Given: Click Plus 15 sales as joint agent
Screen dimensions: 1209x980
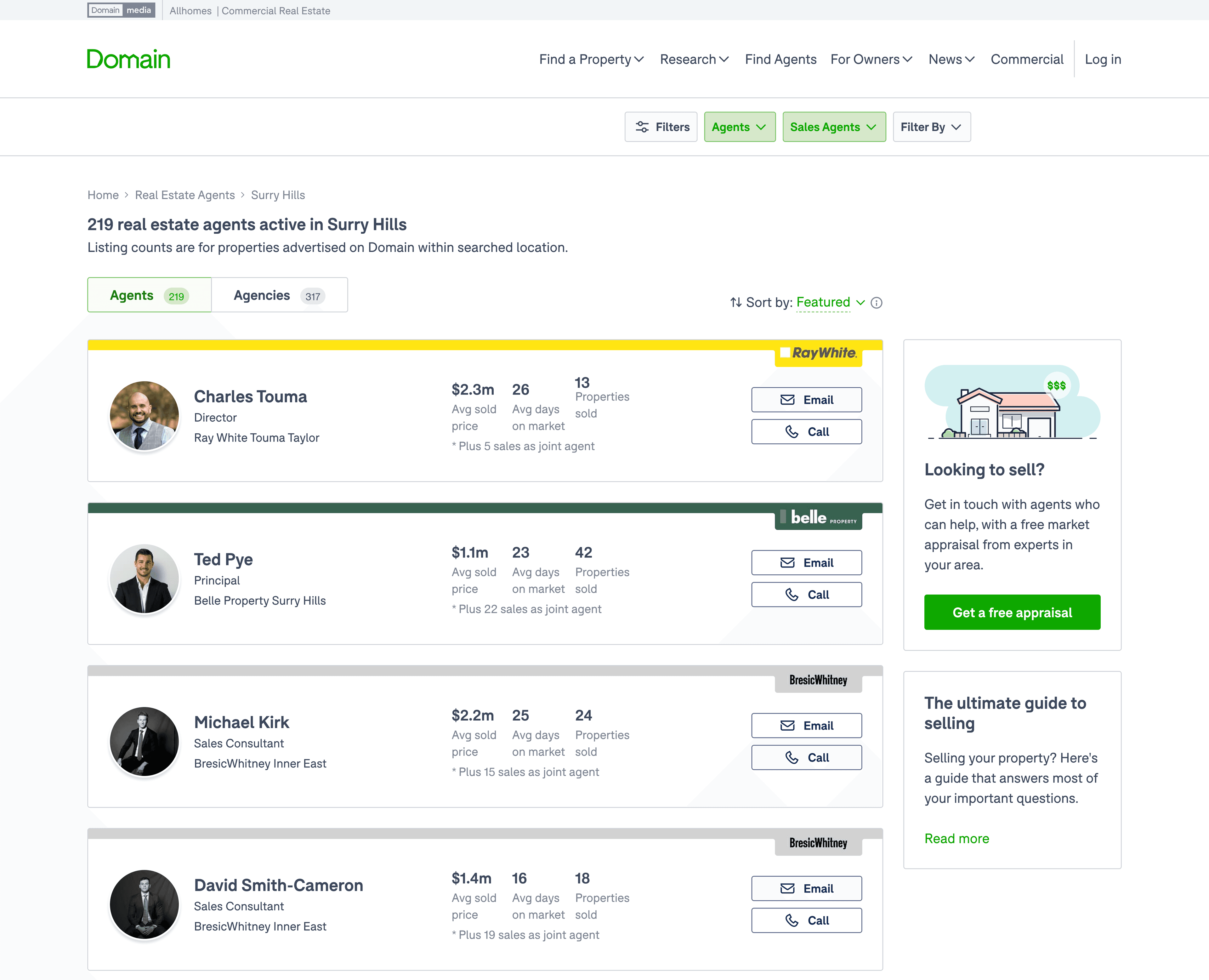Looking at the screenshot, I should (525, 772).
